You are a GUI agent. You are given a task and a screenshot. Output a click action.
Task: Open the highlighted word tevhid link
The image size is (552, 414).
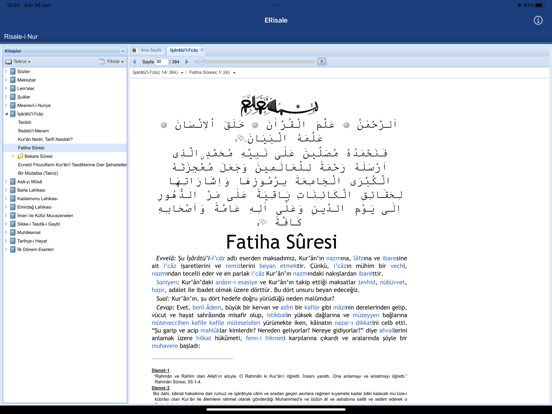pyautogui.click(x=366, y=282)
